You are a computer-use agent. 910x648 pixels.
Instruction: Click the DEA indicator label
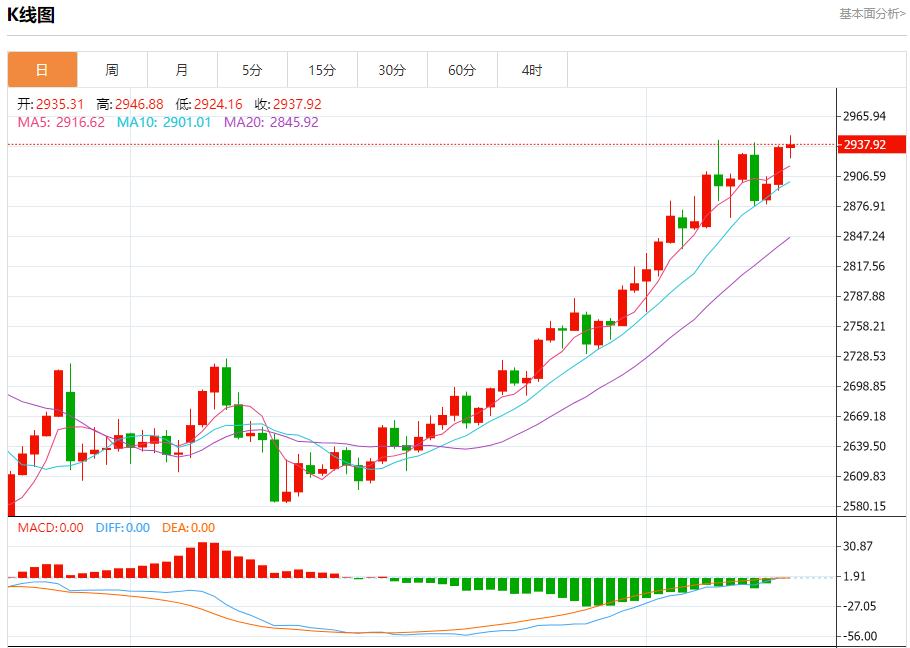click(188, 527)
